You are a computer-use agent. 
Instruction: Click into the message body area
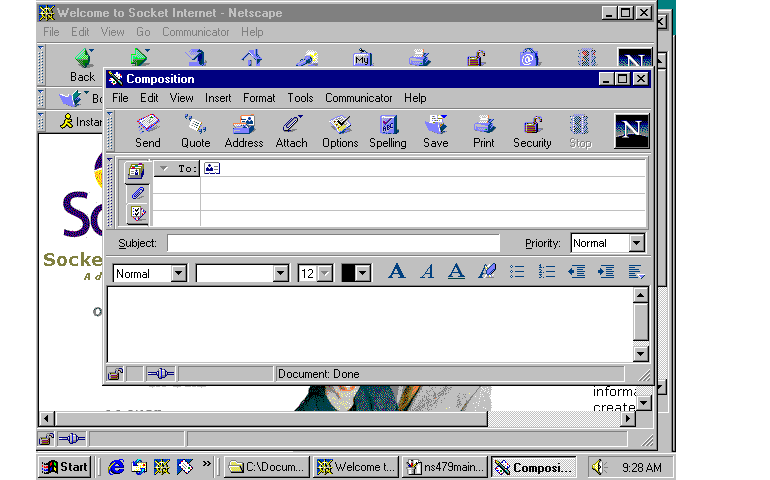pyautogui.click(x=370, y=325)
